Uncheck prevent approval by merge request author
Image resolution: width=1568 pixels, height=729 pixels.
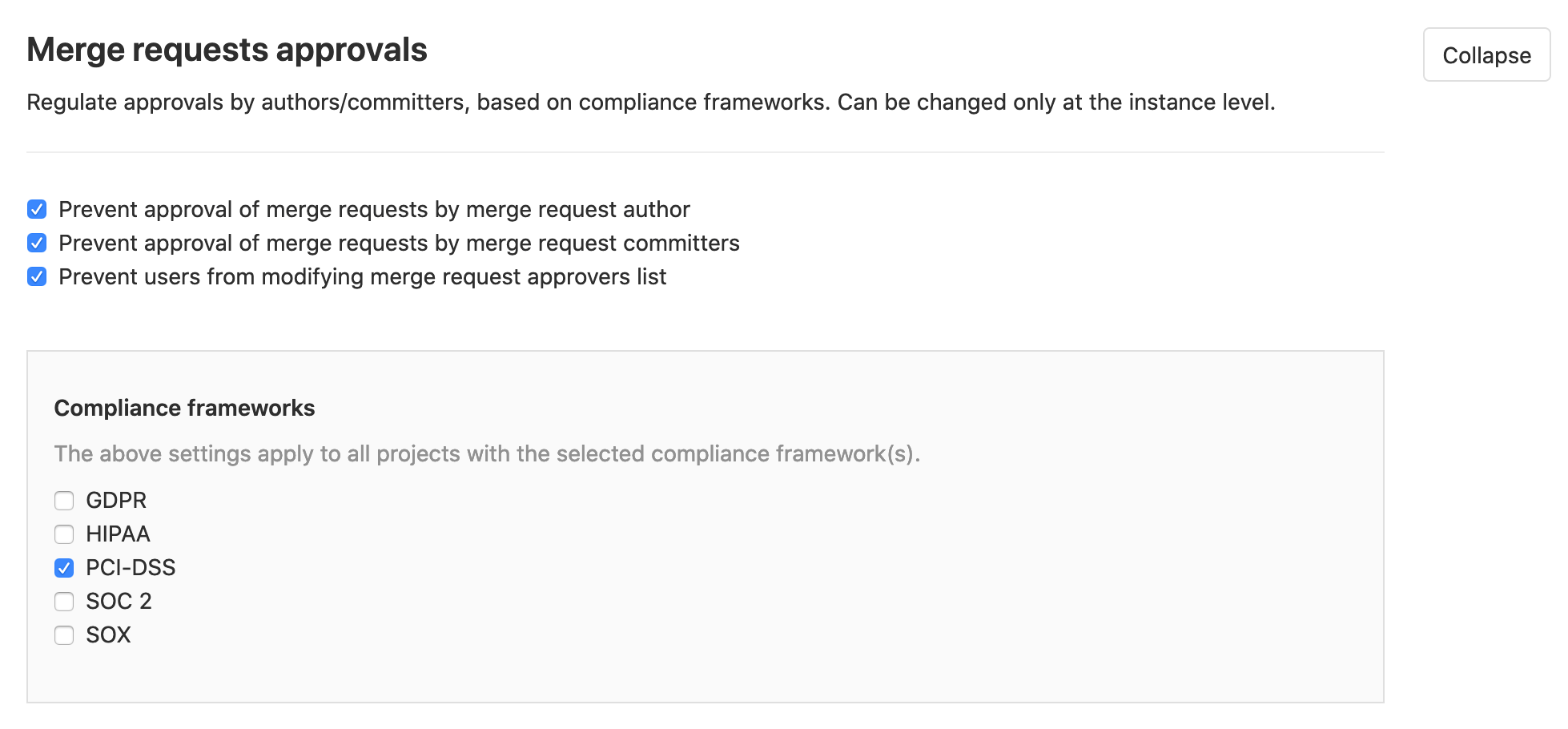coord(37,210)
